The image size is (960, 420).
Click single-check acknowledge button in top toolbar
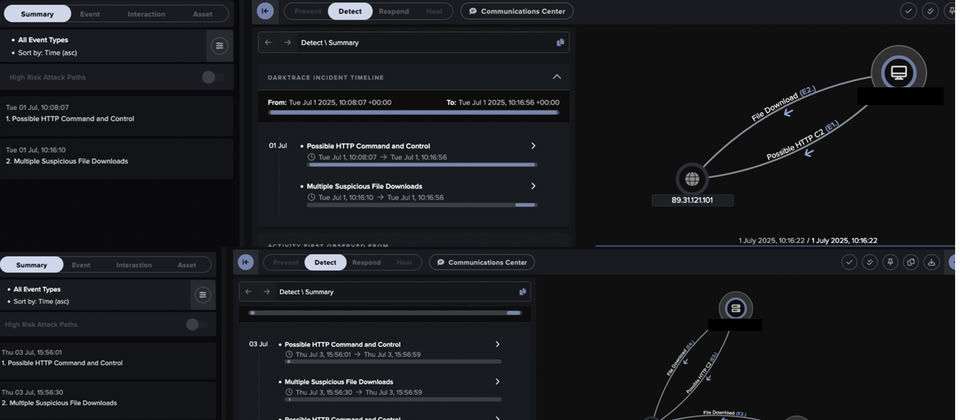click(x=908, y=11)
